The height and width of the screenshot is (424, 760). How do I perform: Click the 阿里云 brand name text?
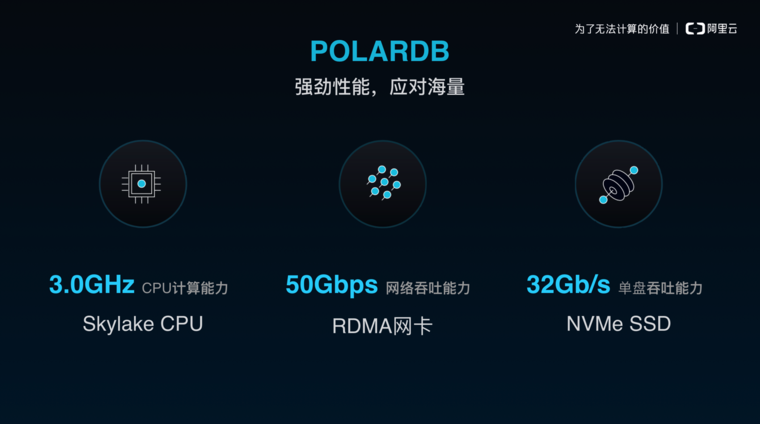722,29
